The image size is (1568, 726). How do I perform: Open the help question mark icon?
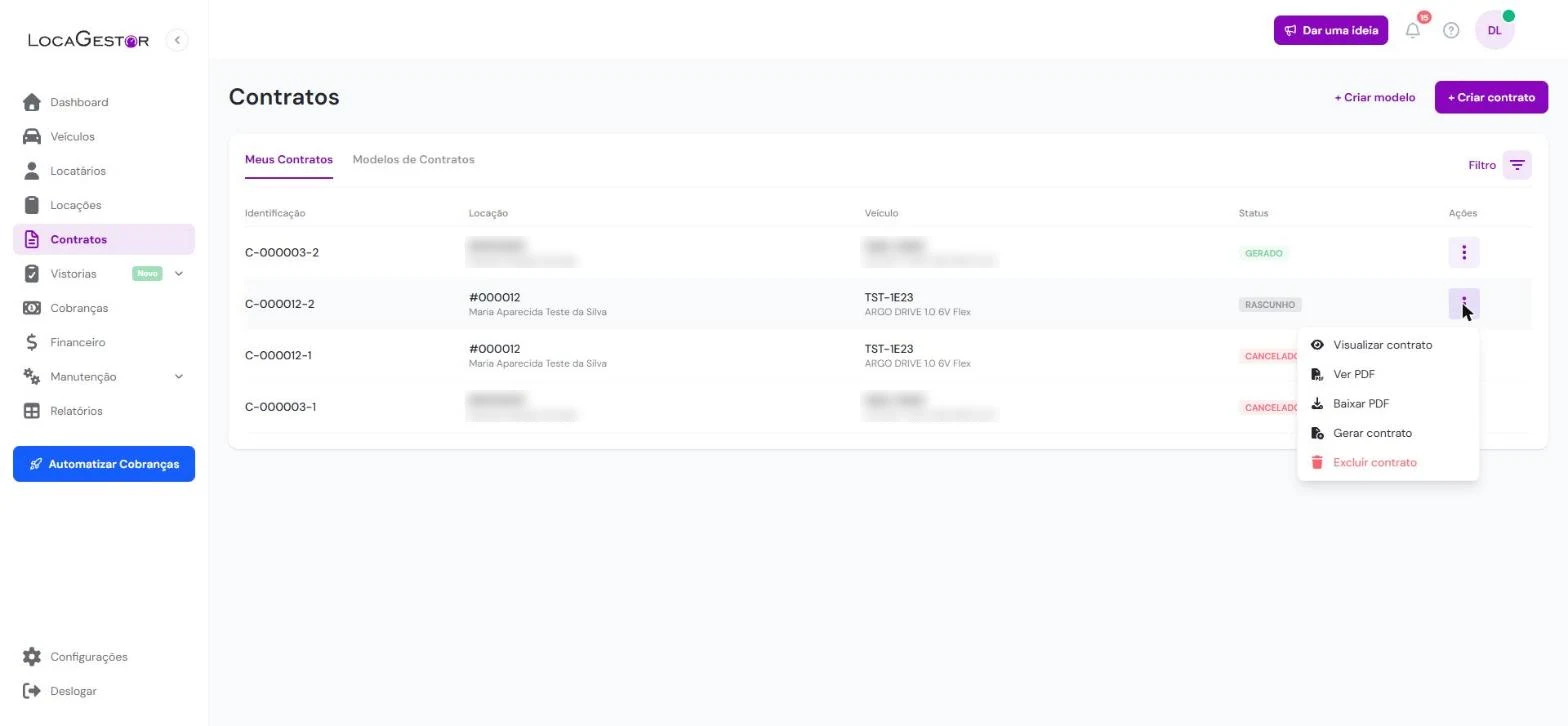(x=1451, y=30)
